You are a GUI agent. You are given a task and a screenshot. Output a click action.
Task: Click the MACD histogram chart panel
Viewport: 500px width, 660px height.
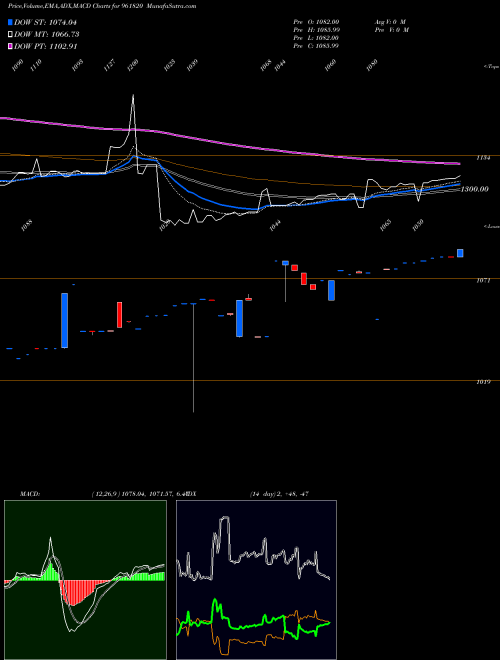pos(85,580)
